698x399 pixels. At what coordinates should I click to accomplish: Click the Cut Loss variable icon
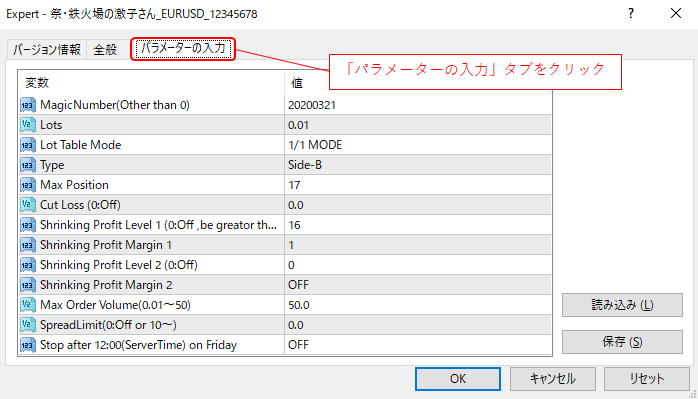pyautogui.click(x=28, y=205)
